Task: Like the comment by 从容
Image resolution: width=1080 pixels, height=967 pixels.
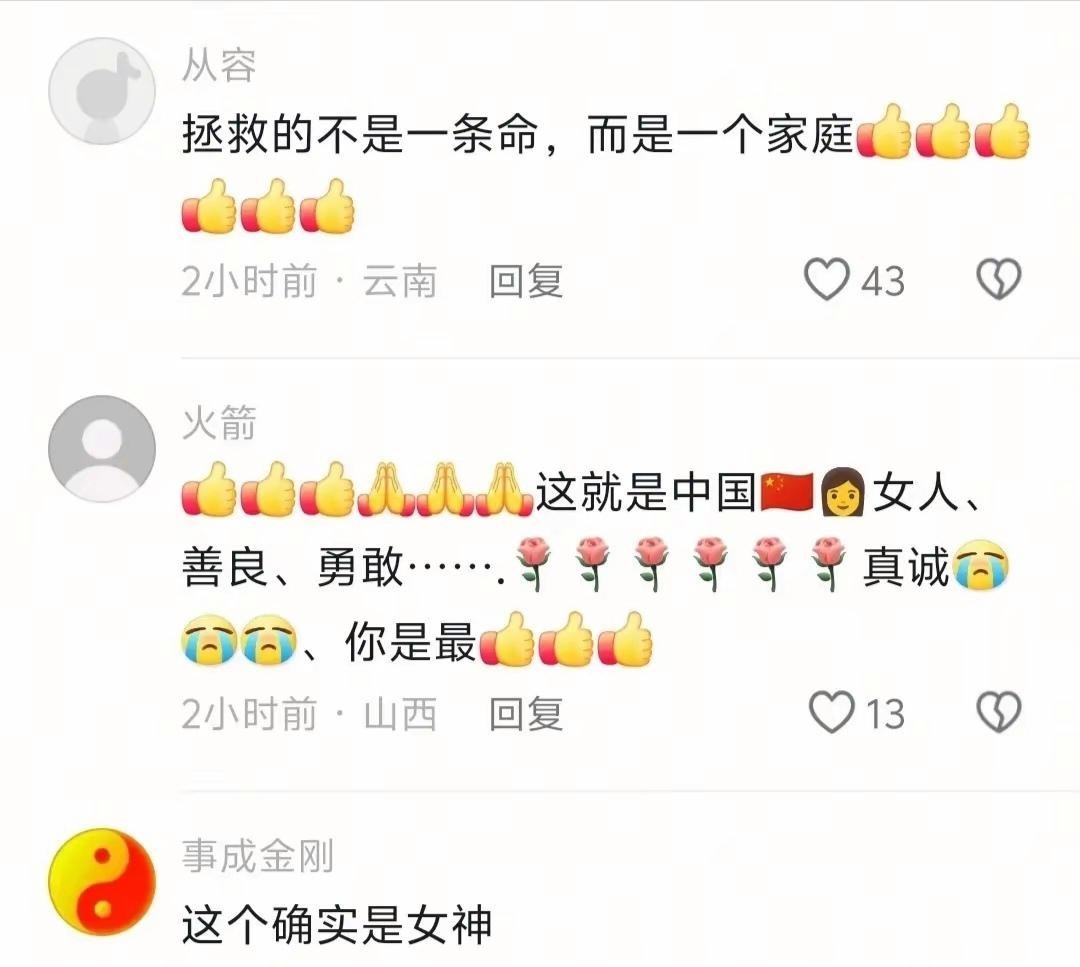Action: [x=827, y=280]
